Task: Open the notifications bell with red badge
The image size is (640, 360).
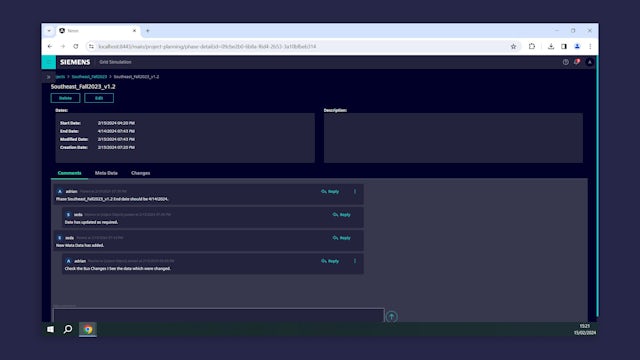Action: coord(577,62)
